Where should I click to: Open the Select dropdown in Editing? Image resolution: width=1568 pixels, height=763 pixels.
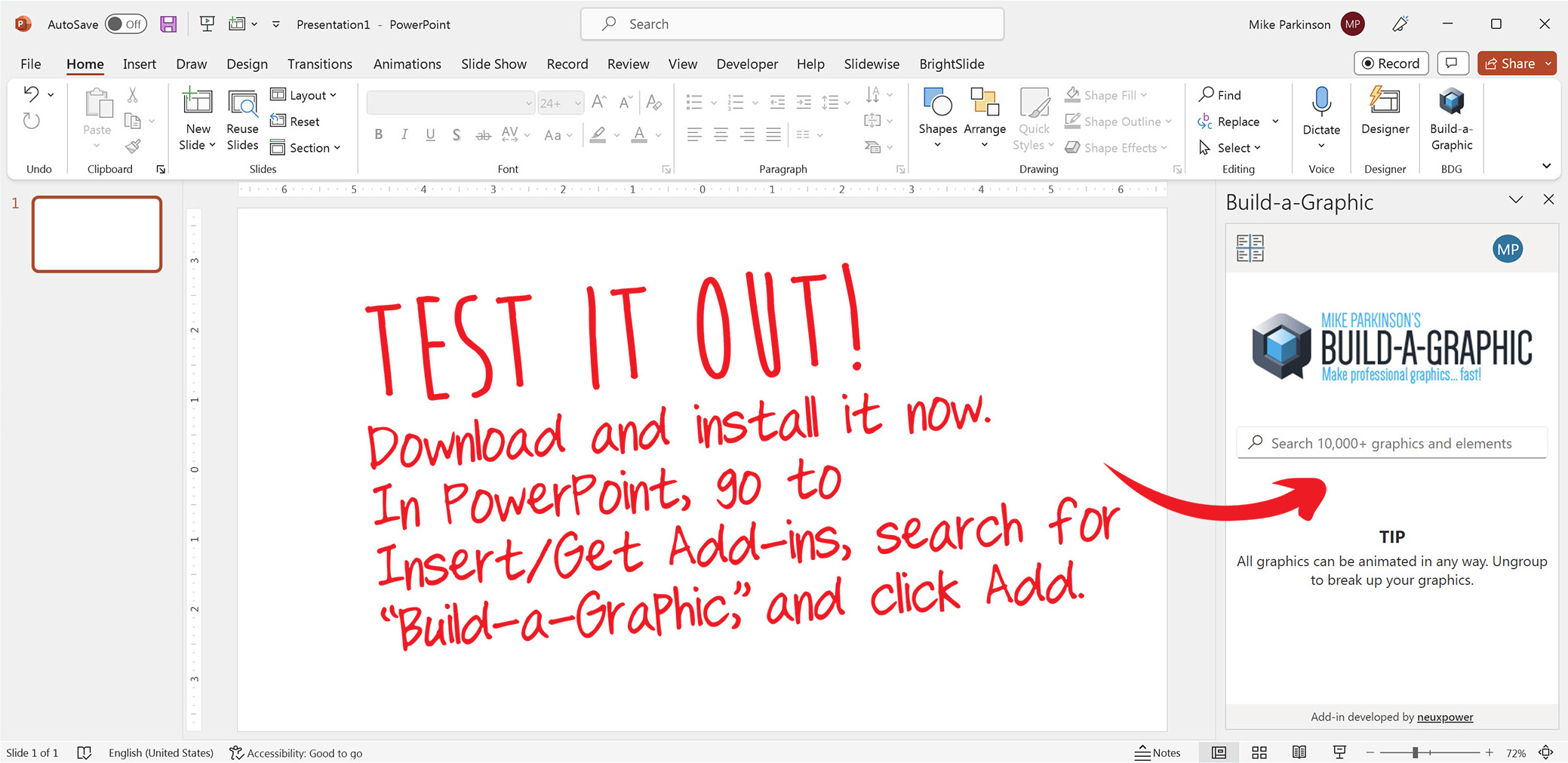coord(1230,148)
